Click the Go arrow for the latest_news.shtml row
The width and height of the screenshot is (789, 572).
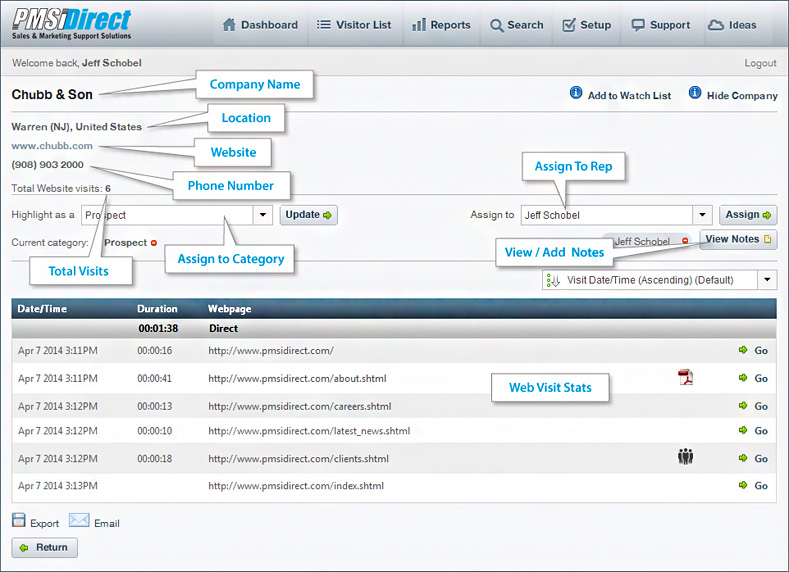743,430
